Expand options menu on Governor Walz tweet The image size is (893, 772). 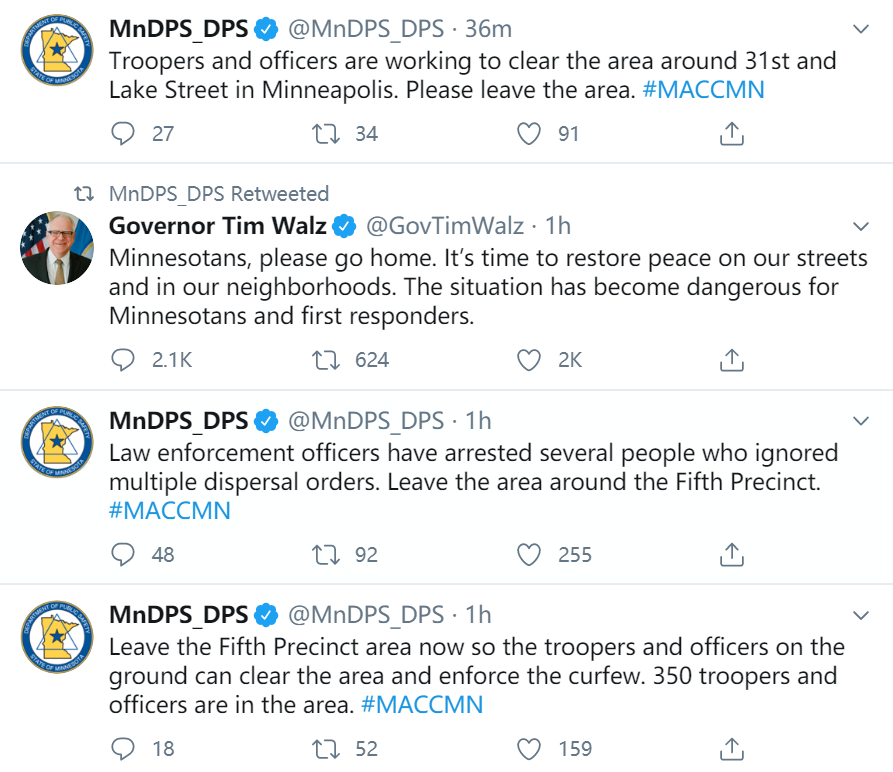861,227
